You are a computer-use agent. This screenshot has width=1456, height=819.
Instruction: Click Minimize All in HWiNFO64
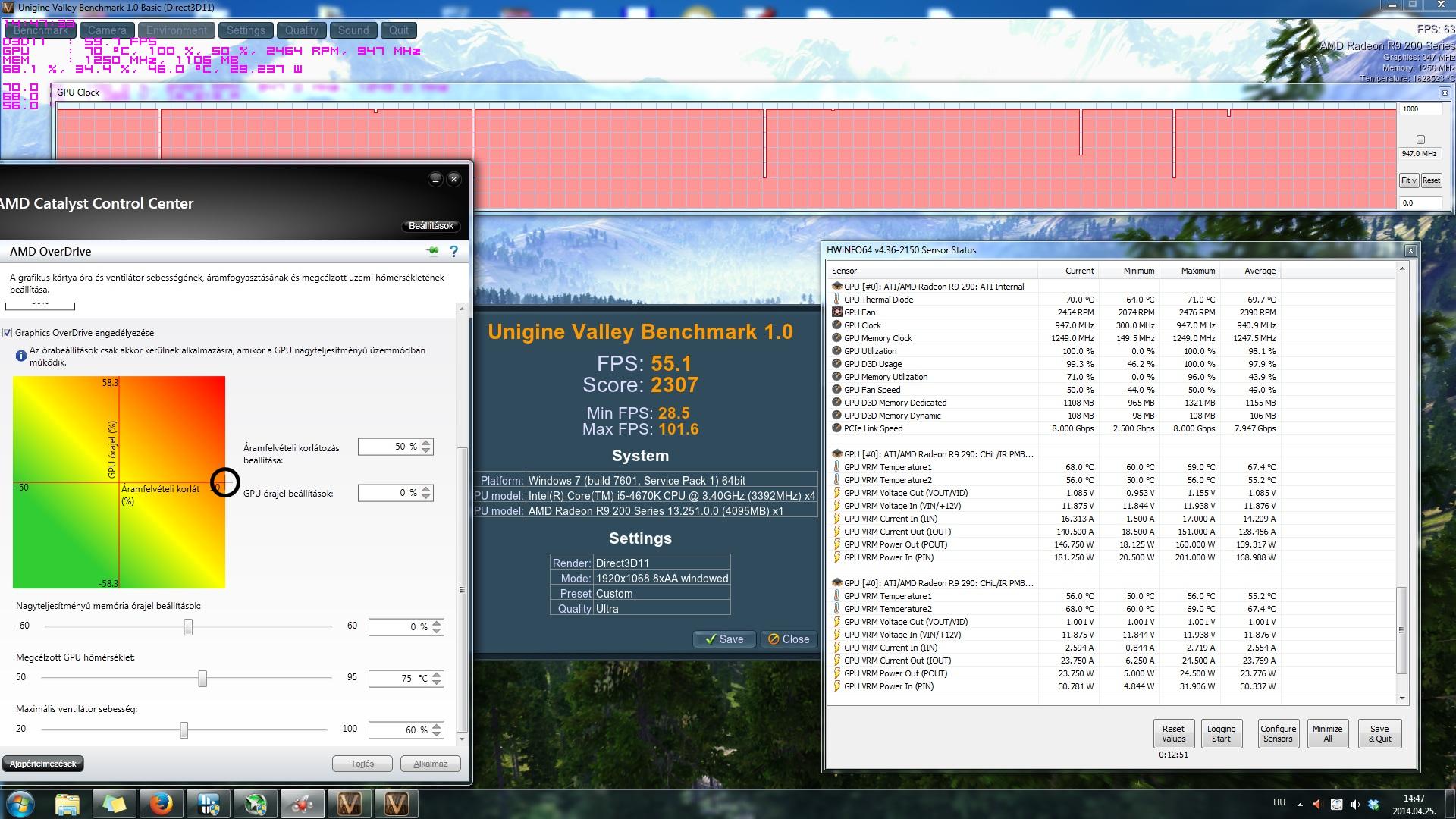coord(1327,733)
